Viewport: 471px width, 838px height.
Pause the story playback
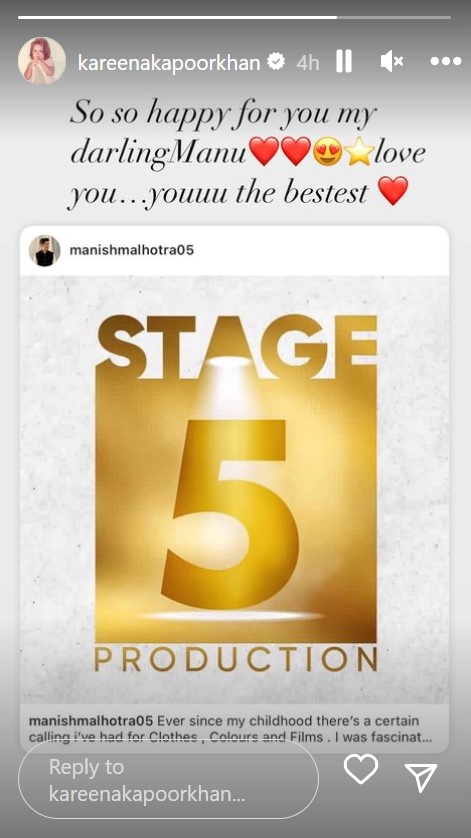[x=344, y=62]
